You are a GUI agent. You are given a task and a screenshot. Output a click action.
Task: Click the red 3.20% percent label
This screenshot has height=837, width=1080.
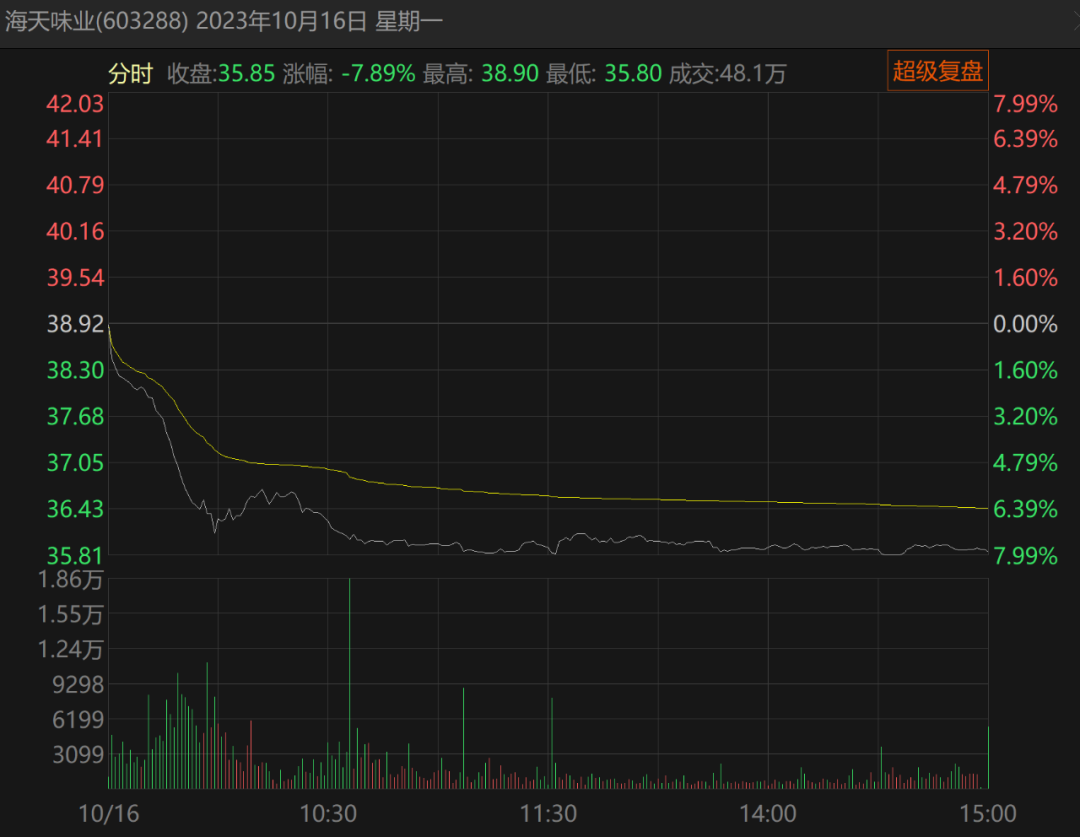(x=1025, y=231)
